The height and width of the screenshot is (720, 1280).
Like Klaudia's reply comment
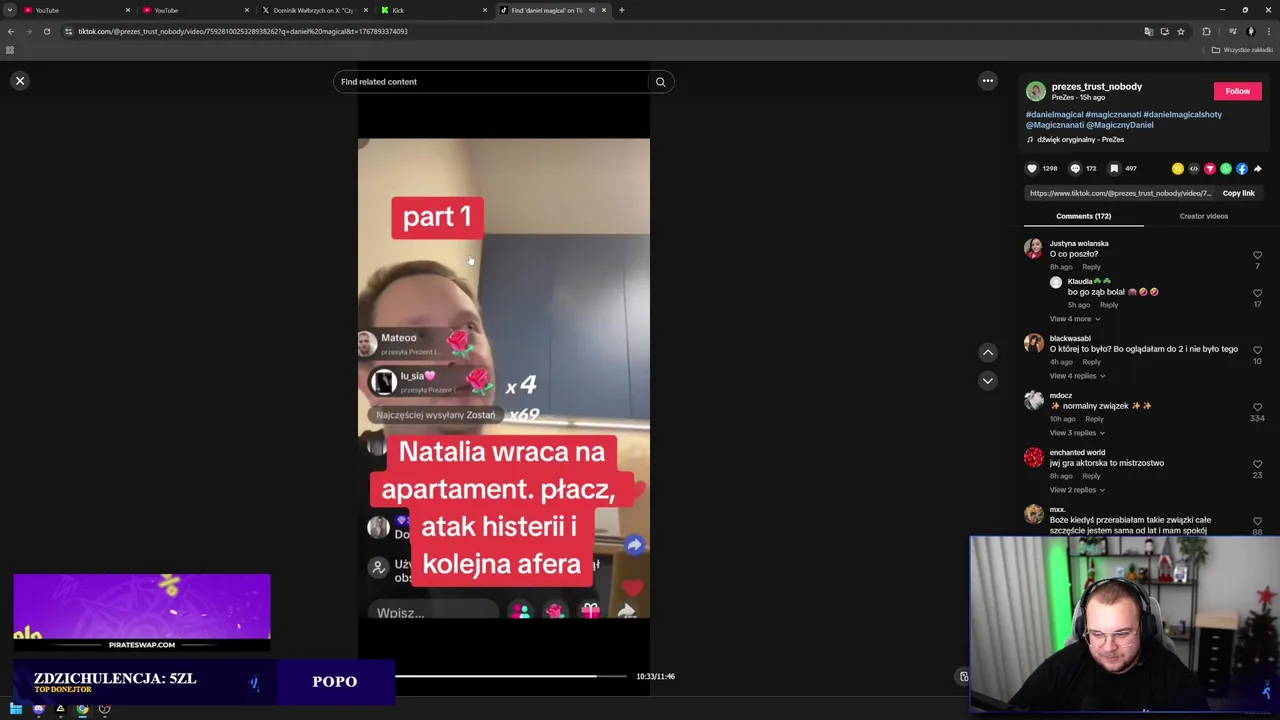click(x=1257, y=294)
